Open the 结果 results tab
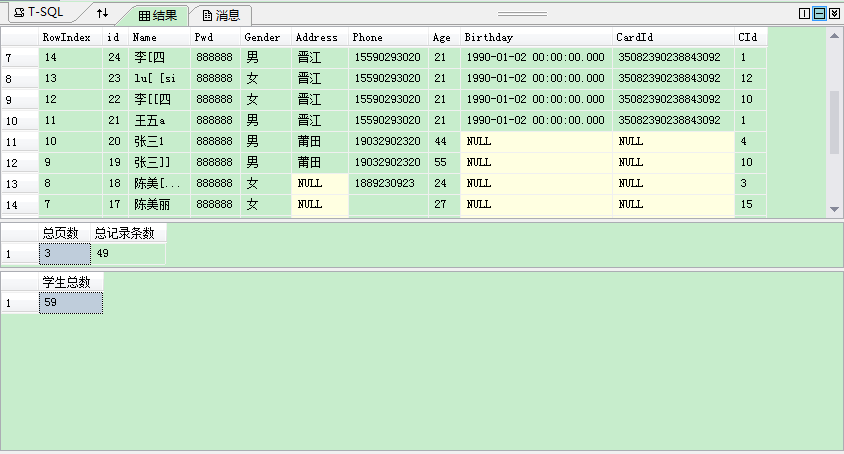The image size is (844, 454). coord(158,16)
